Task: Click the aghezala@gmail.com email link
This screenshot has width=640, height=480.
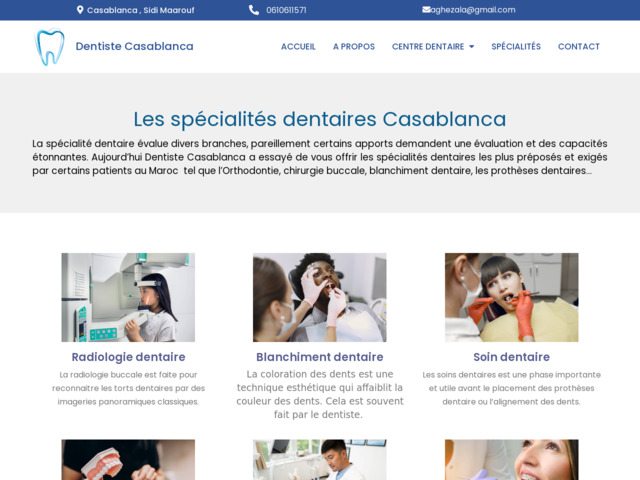Action: [x=473, y=10]
